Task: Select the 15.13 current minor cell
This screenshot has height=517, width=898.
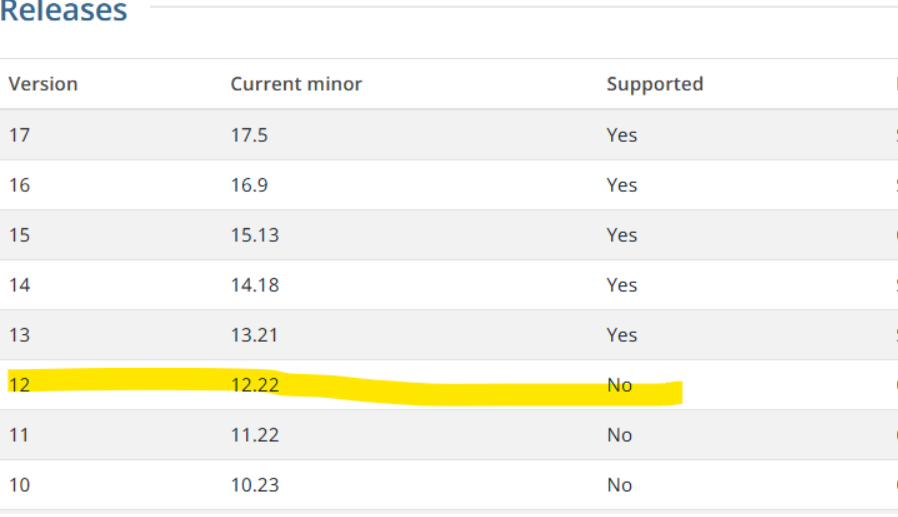Action: point(254,235)
